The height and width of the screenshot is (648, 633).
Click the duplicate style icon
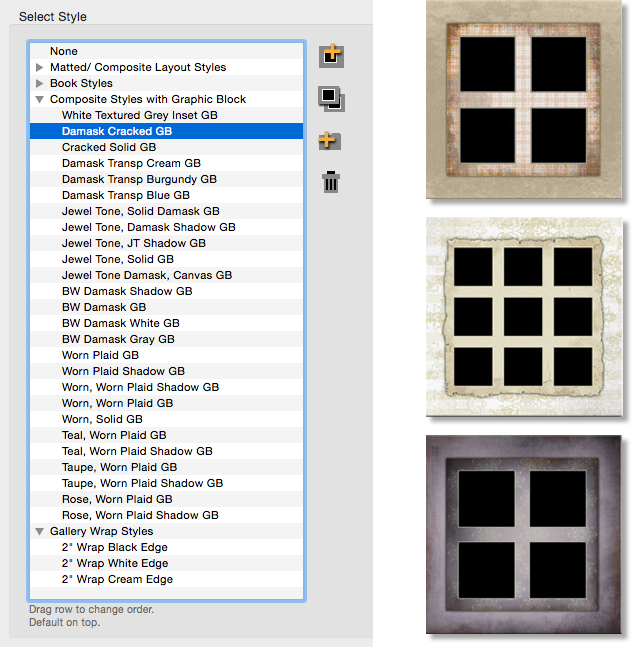[331, 98]
